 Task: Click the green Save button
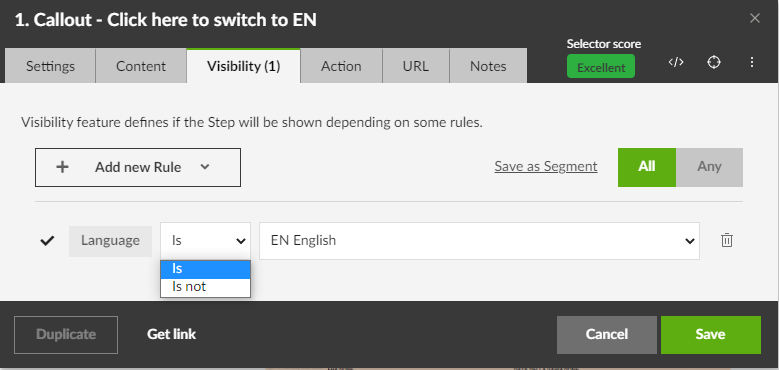click(x=710, y=335)
